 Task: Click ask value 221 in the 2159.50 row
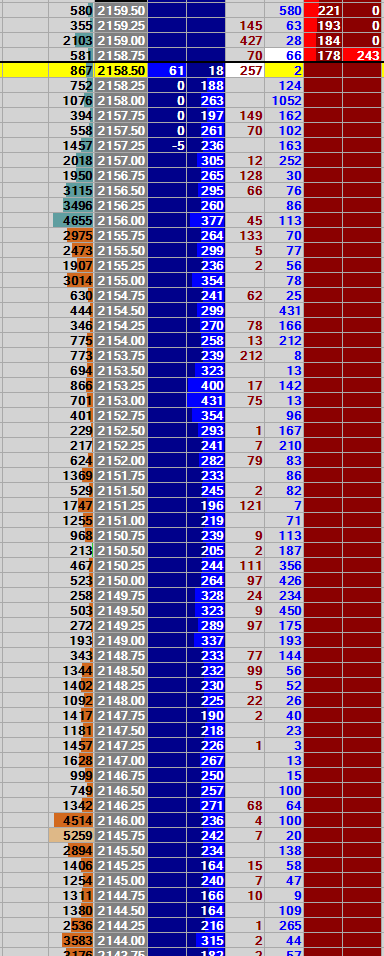tap(324, 11)
